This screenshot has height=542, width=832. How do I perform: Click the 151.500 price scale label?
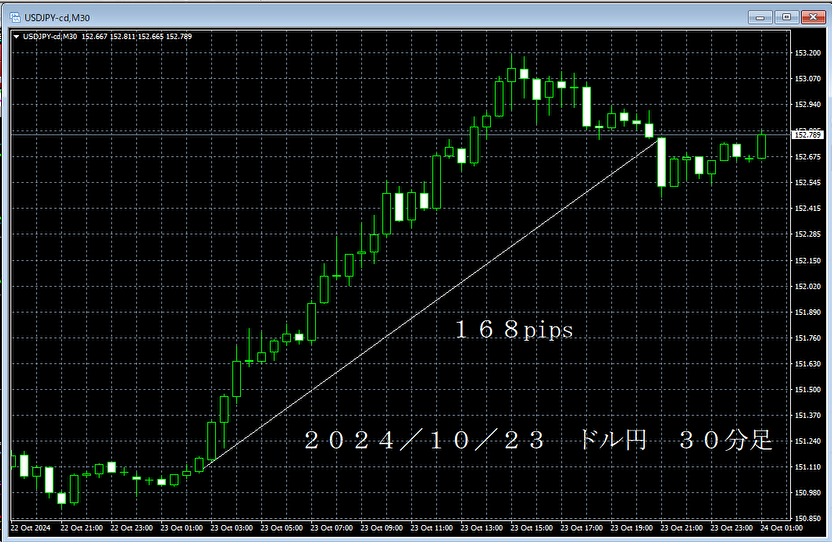point(808,390)
